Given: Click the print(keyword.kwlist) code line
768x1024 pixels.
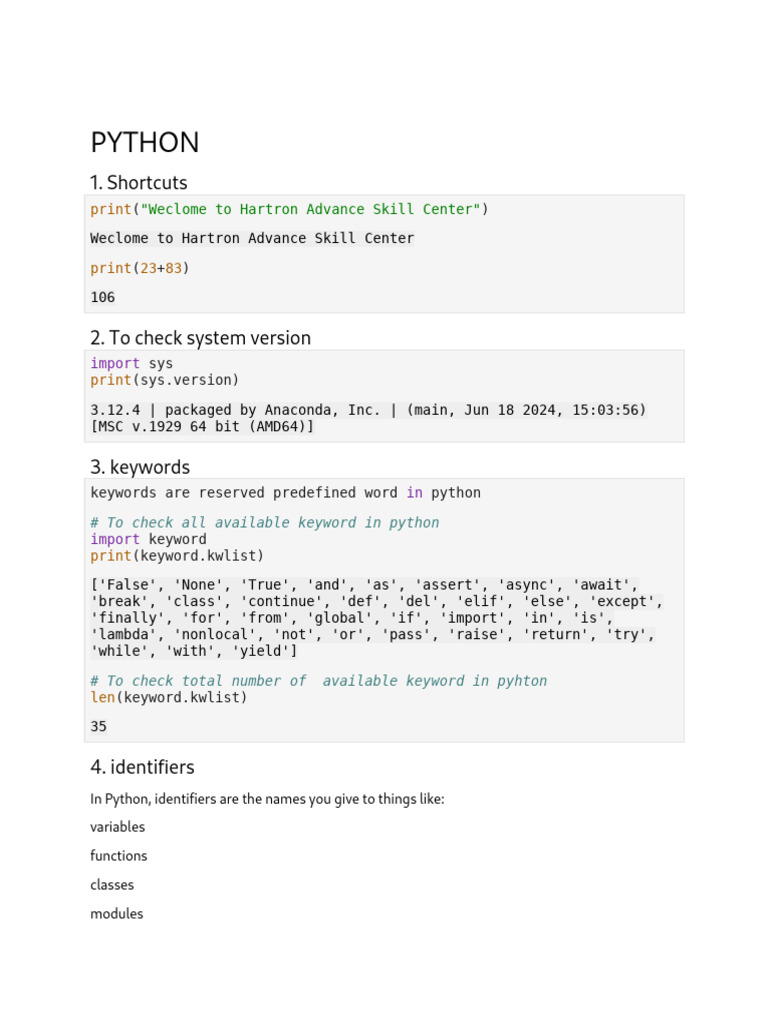Looking at the screenshot, I should coord(177,555).
